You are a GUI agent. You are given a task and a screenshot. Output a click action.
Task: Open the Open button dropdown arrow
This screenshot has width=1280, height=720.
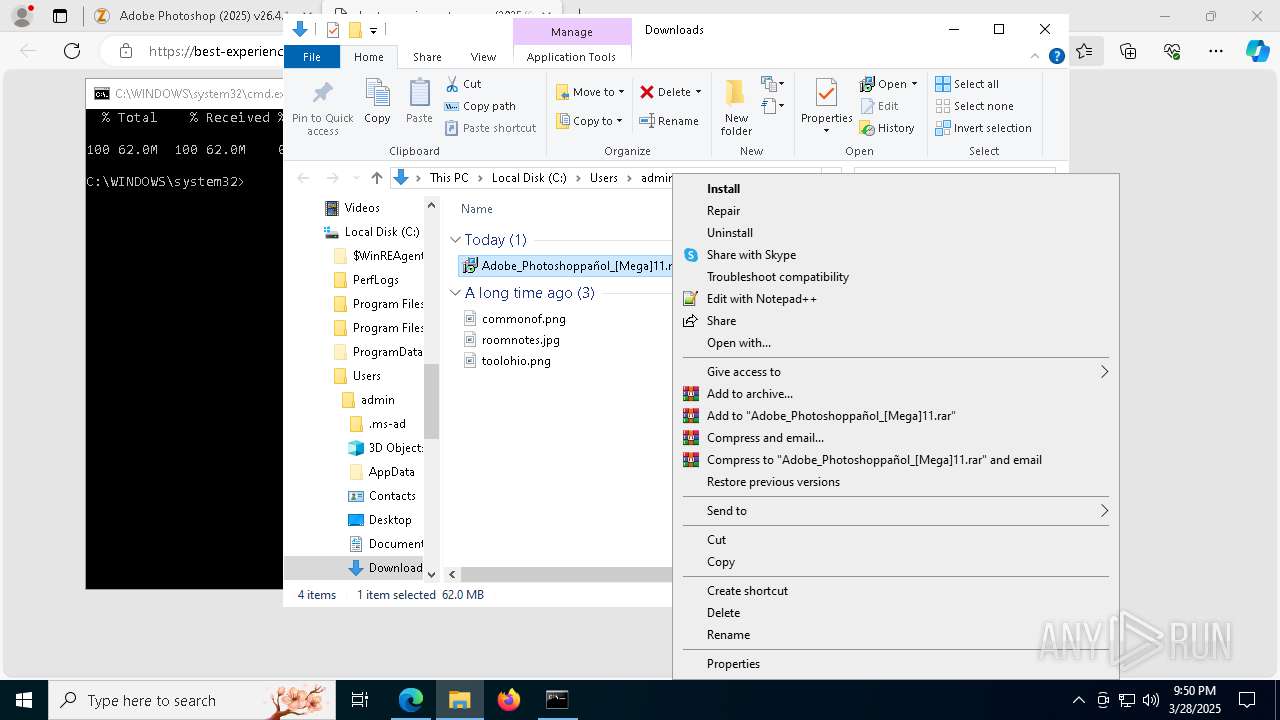click(x=914, y=84)
